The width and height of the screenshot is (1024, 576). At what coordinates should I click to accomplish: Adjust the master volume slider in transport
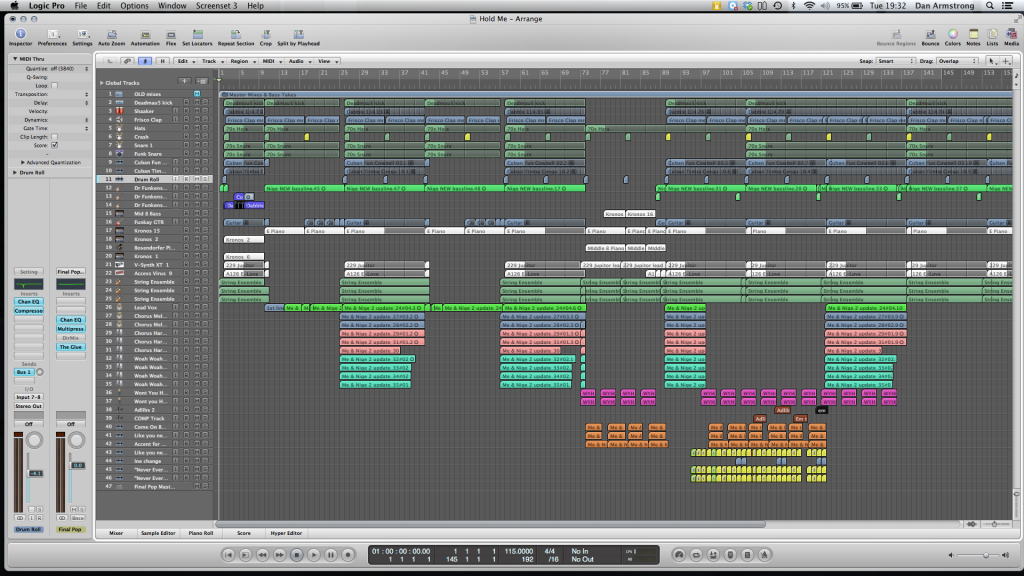[x=978, y=554]
